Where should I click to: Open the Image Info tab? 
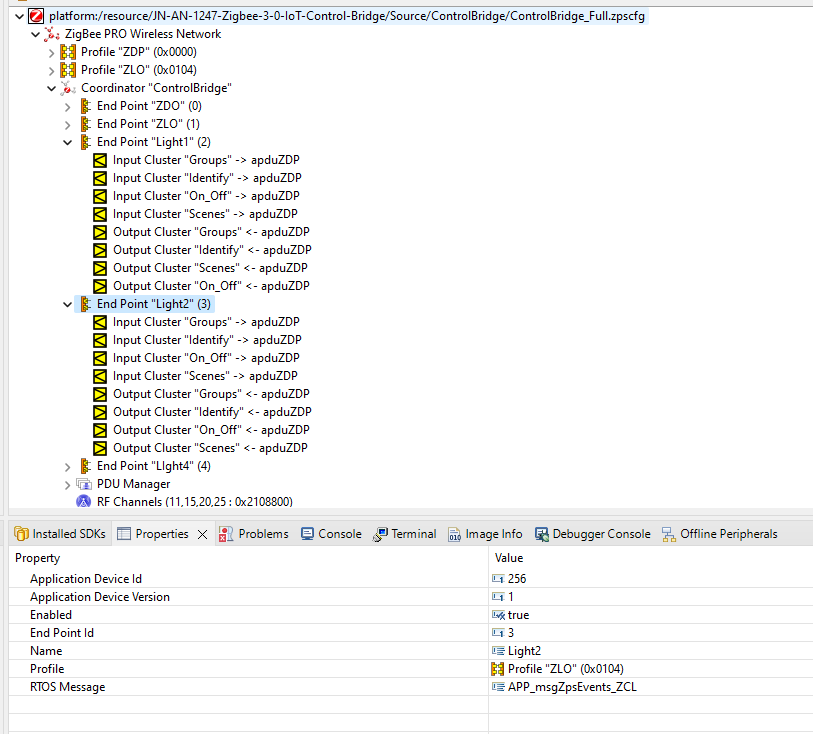[x=485, y=534]
